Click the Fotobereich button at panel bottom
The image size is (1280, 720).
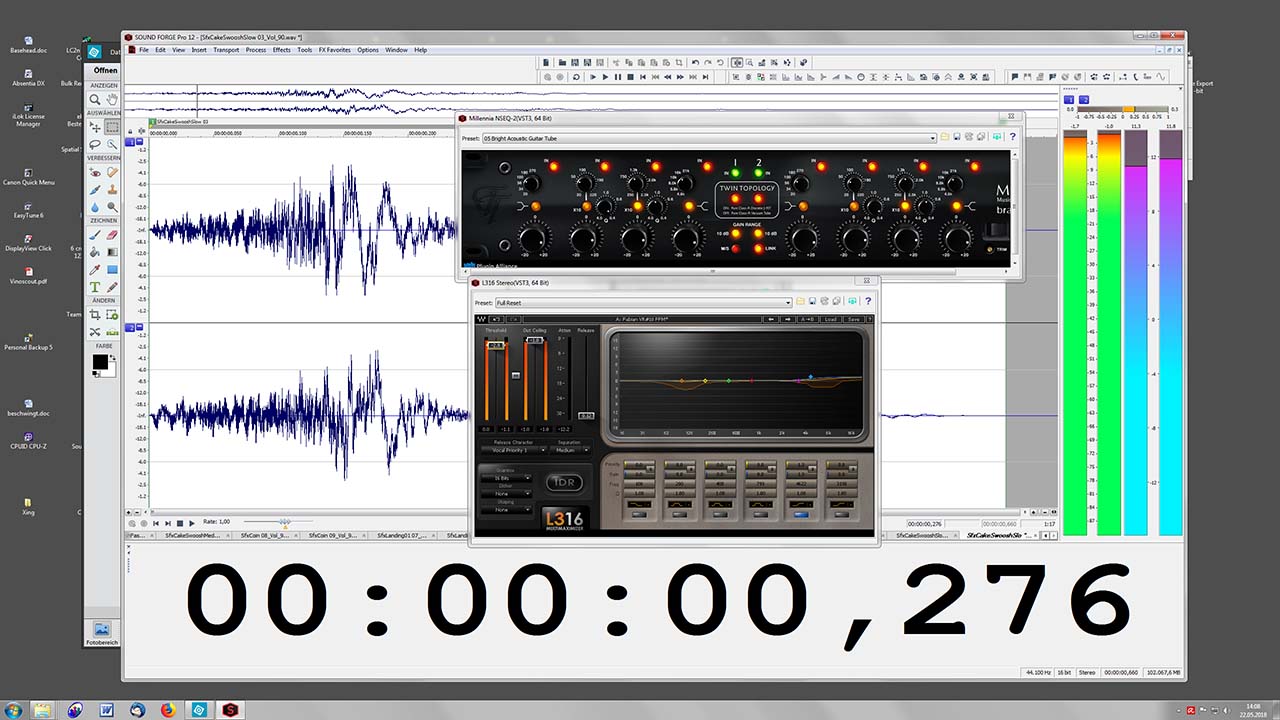pos(101,630)
